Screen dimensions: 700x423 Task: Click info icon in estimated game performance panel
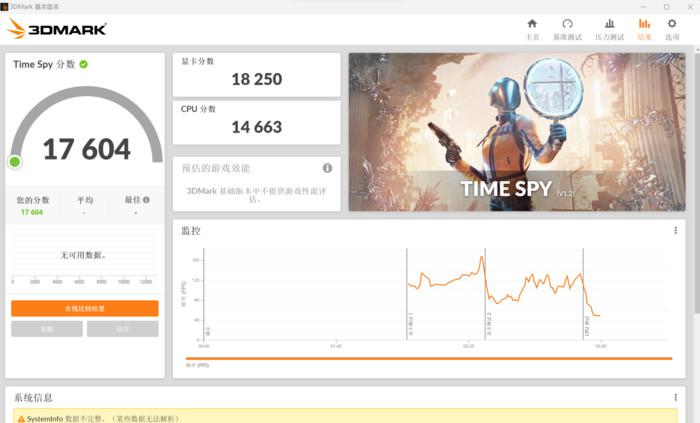tap(327, 168)
